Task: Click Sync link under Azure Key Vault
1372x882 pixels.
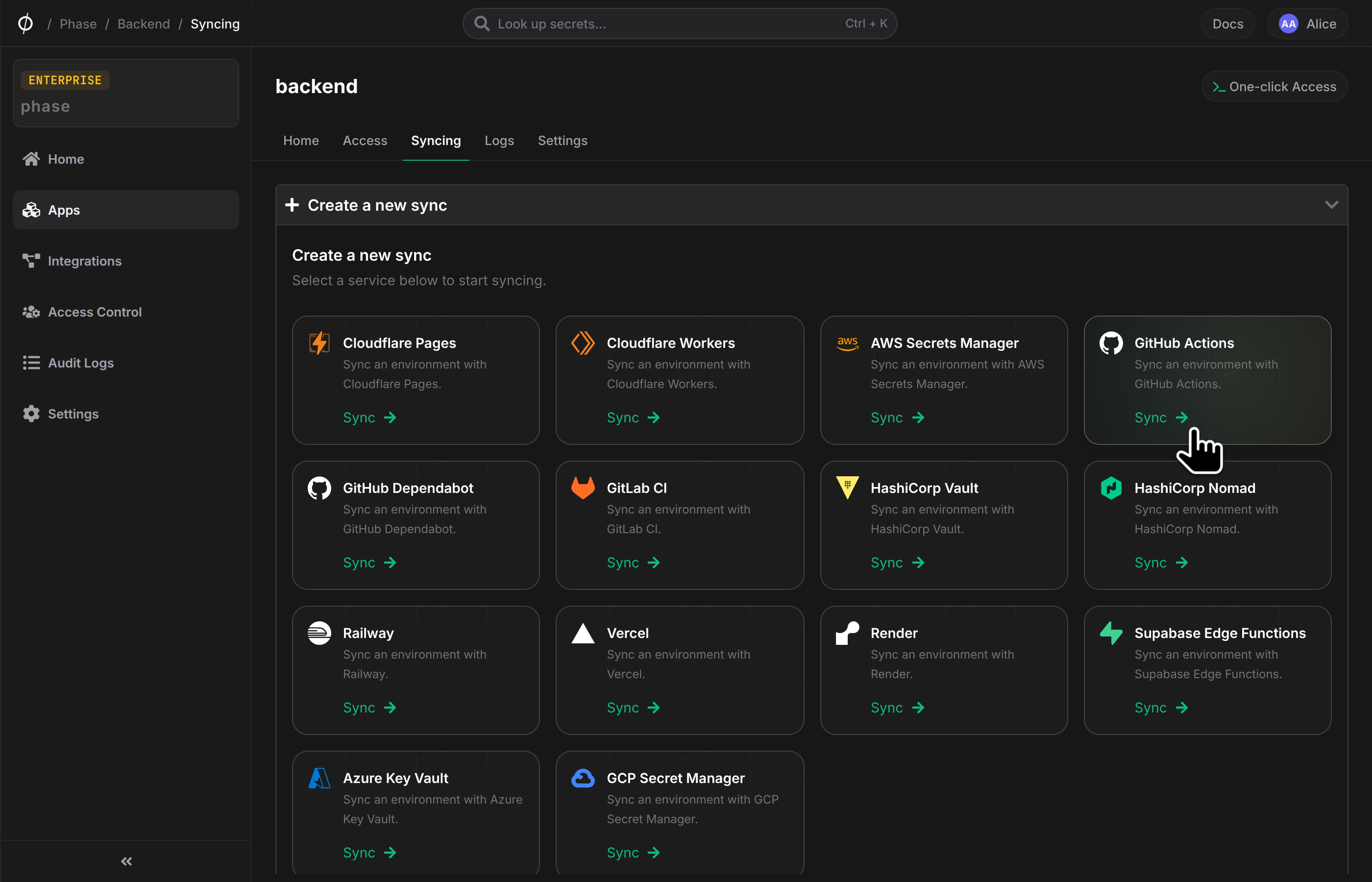Action: 369,852
